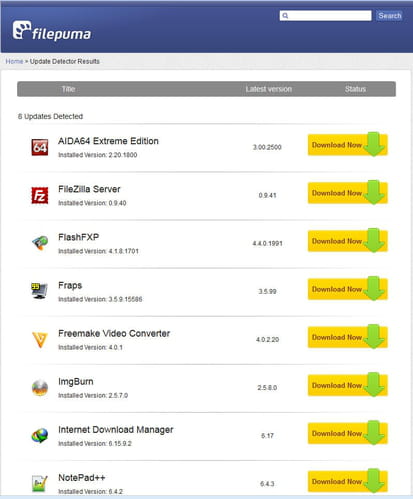Click the ImgBurn disc icon
Image resolution: width=413 pixels, height=499 pixels.
tap(40, 388)
